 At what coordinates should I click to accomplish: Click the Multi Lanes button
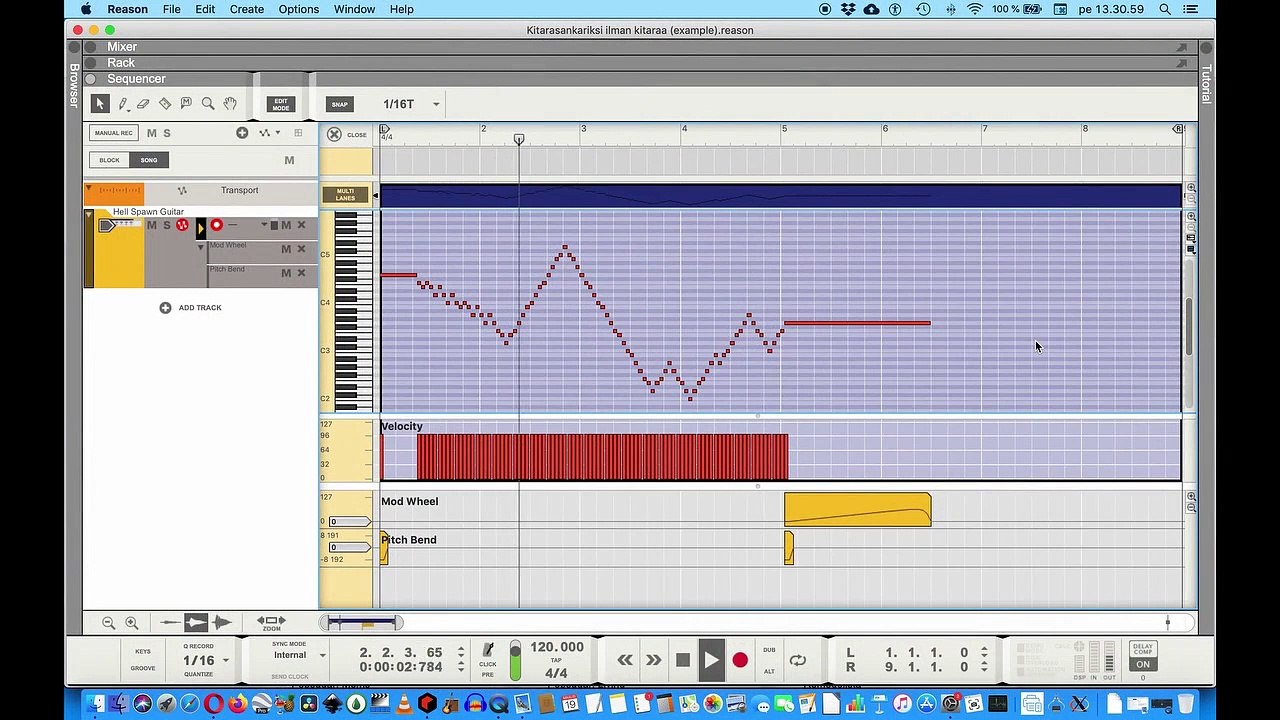[x=345, y=194]
